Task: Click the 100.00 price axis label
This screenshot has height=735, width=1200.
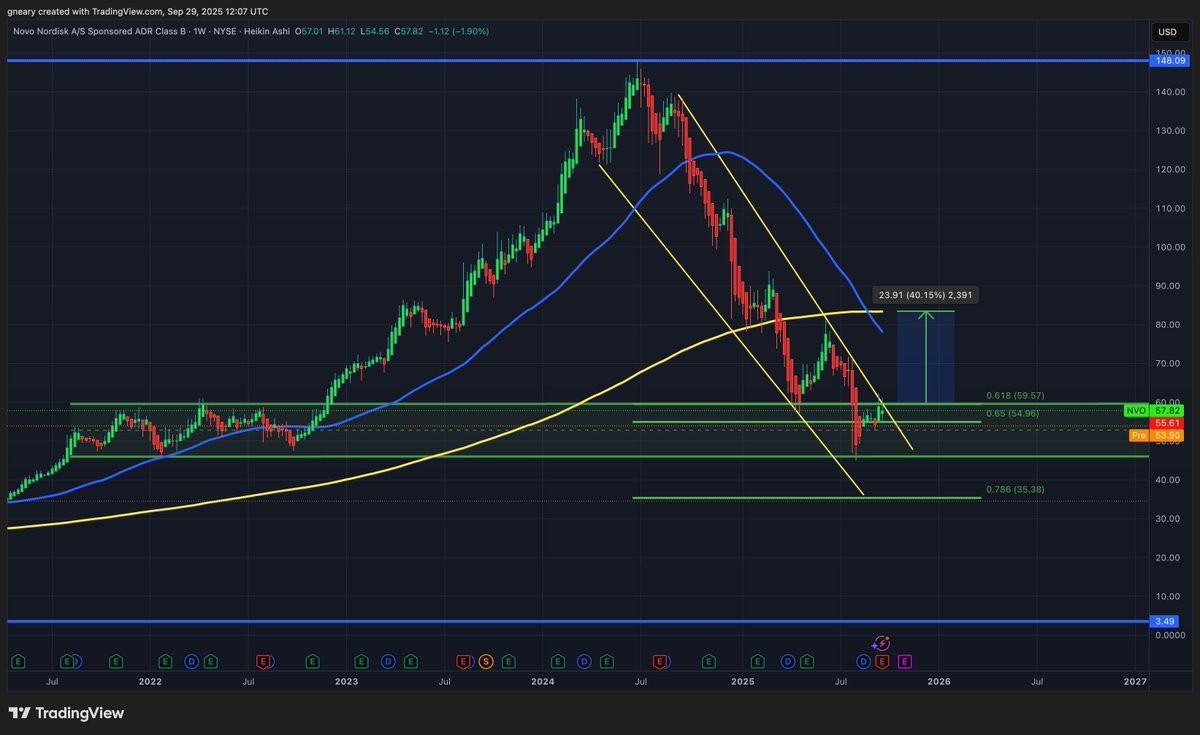Action: pyautogui.click(x=1171, y=247)
